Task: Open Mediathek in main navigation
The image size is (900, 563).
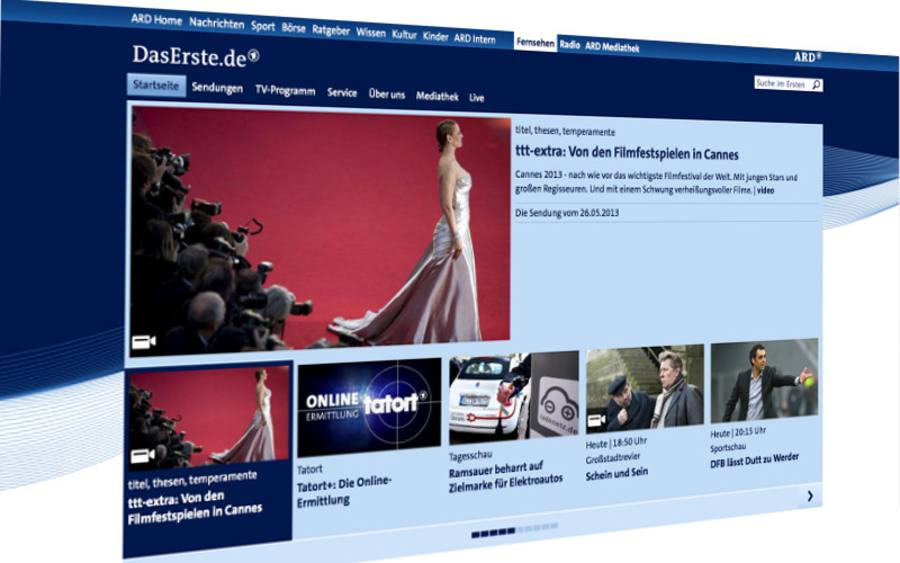Action: 437,96
